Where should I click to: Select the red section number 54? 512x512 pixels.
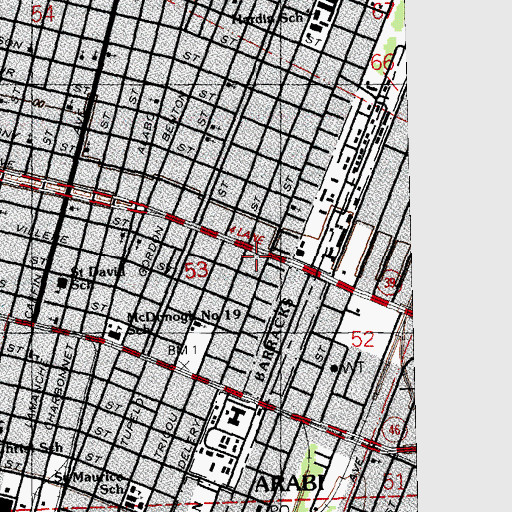pos(42,14)
